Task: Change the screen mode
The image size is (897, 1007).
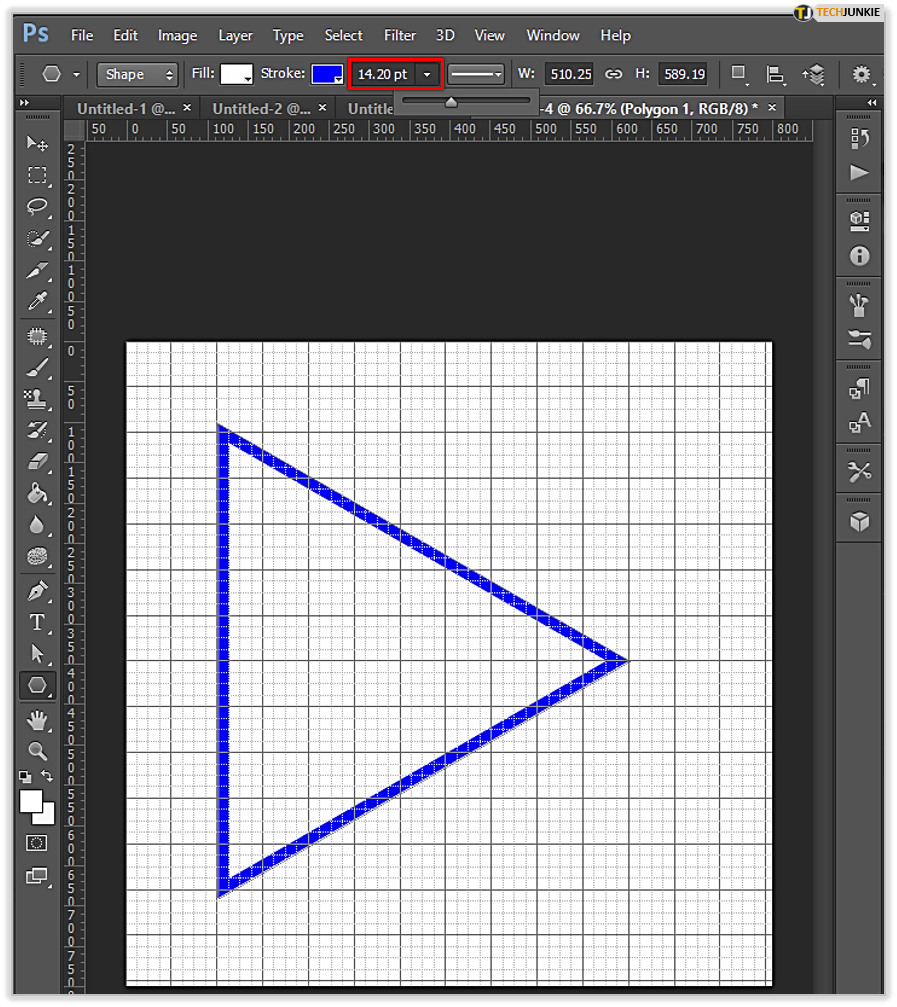Action: coord(37,876)
